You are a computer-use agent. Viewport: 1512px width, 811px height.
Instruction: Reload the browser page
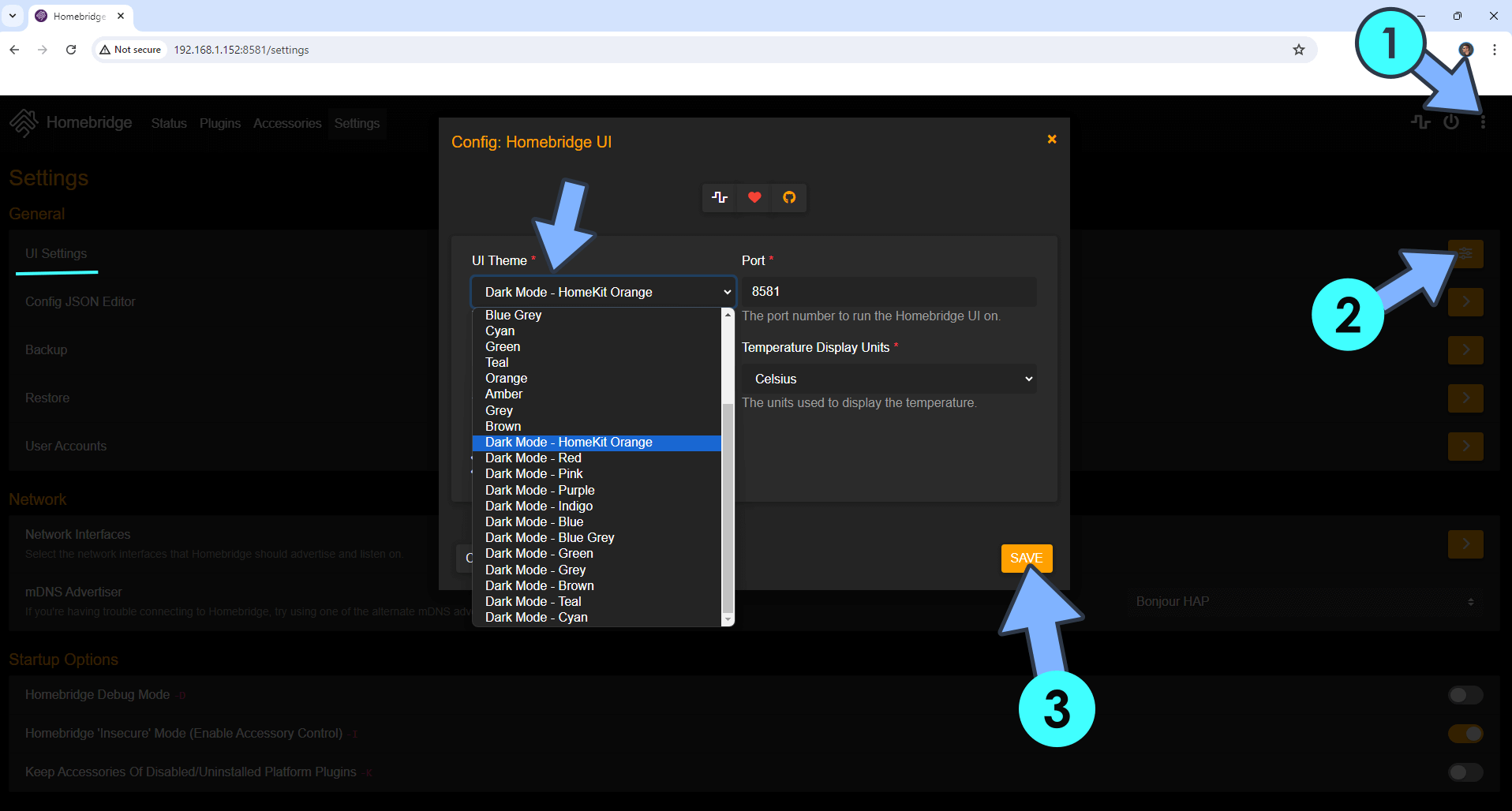[71, 50]
